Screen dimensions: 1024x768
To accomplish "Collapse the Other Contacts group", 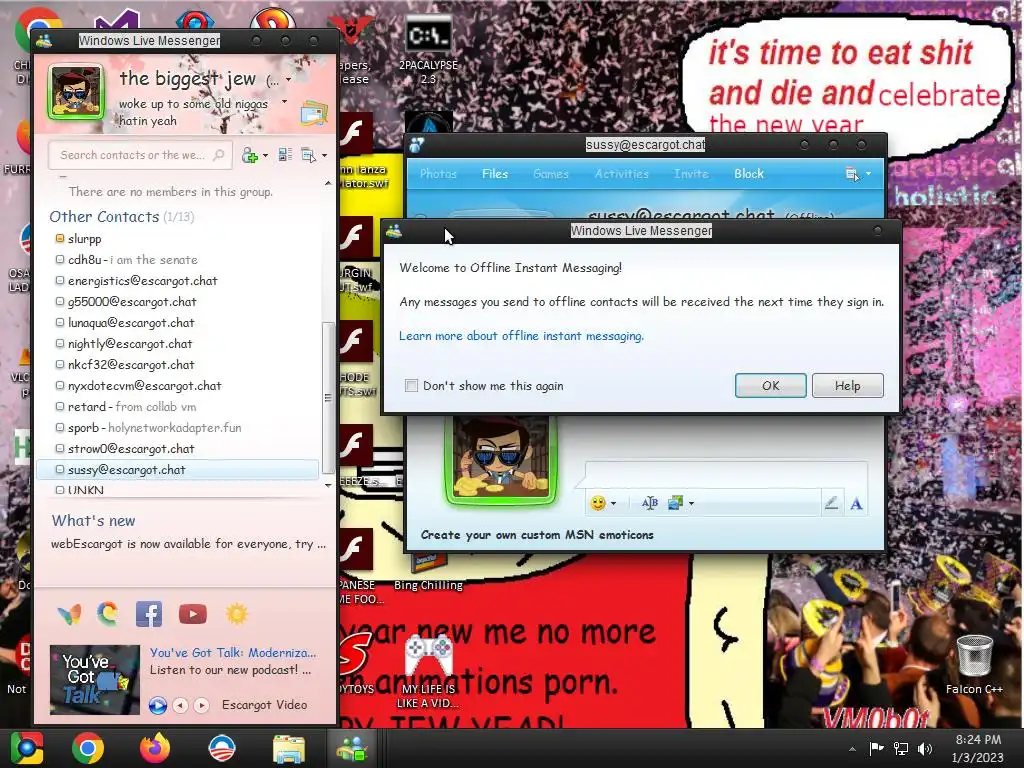I will [104, 217].
